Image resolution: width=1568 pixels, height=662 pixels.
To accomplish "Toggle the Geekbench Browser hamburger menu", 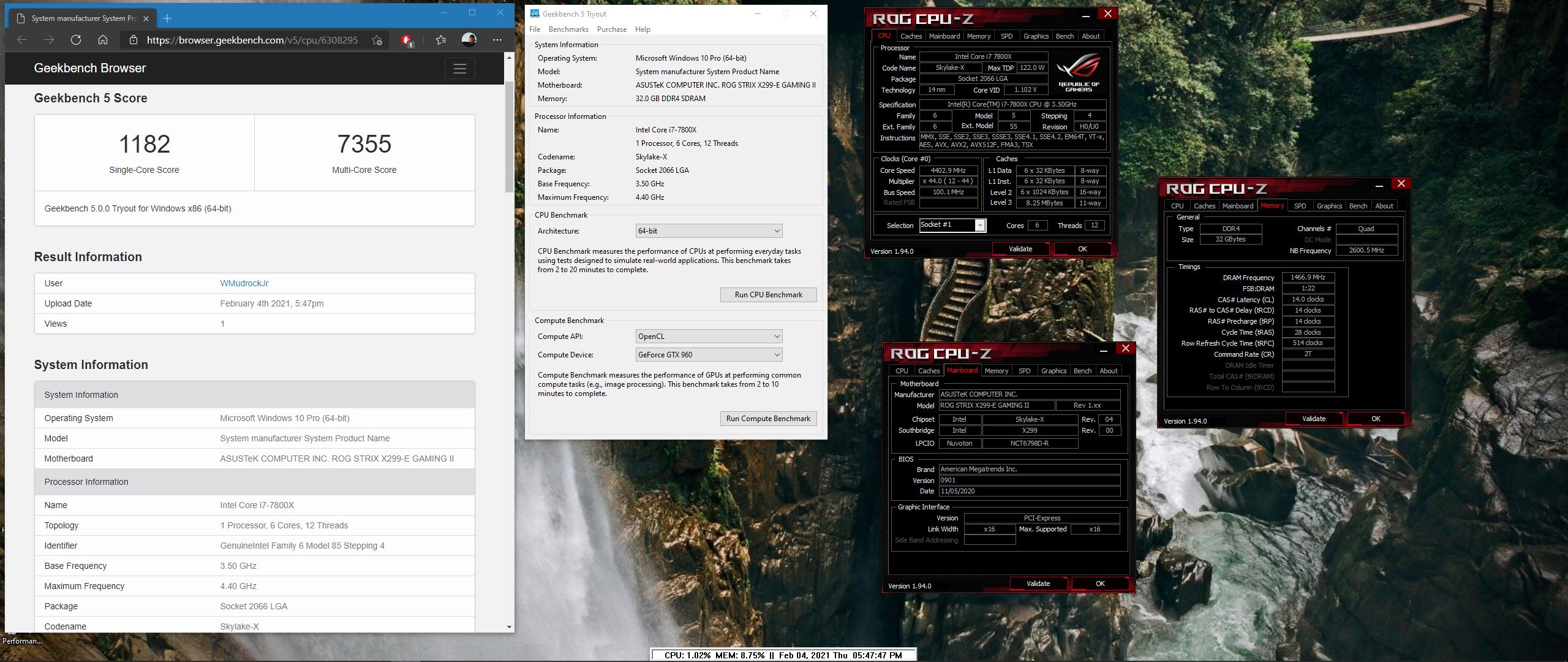I will (460, 69).
